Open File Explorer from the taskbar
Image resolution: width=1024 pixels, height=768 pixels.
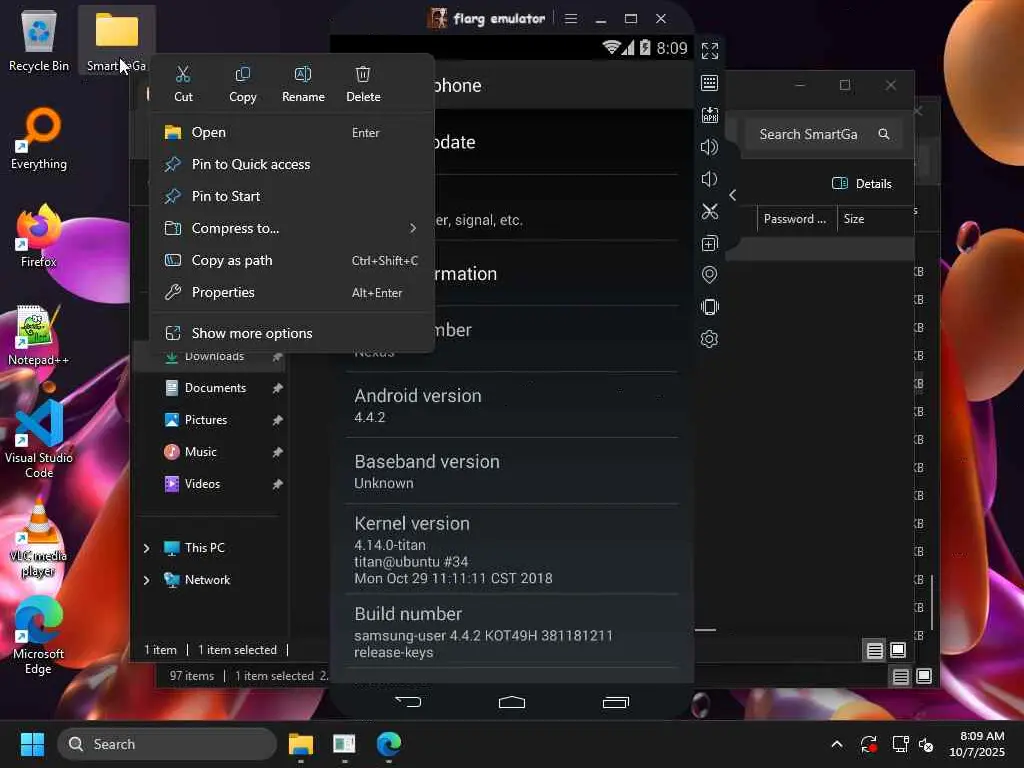tap(301, 744)
